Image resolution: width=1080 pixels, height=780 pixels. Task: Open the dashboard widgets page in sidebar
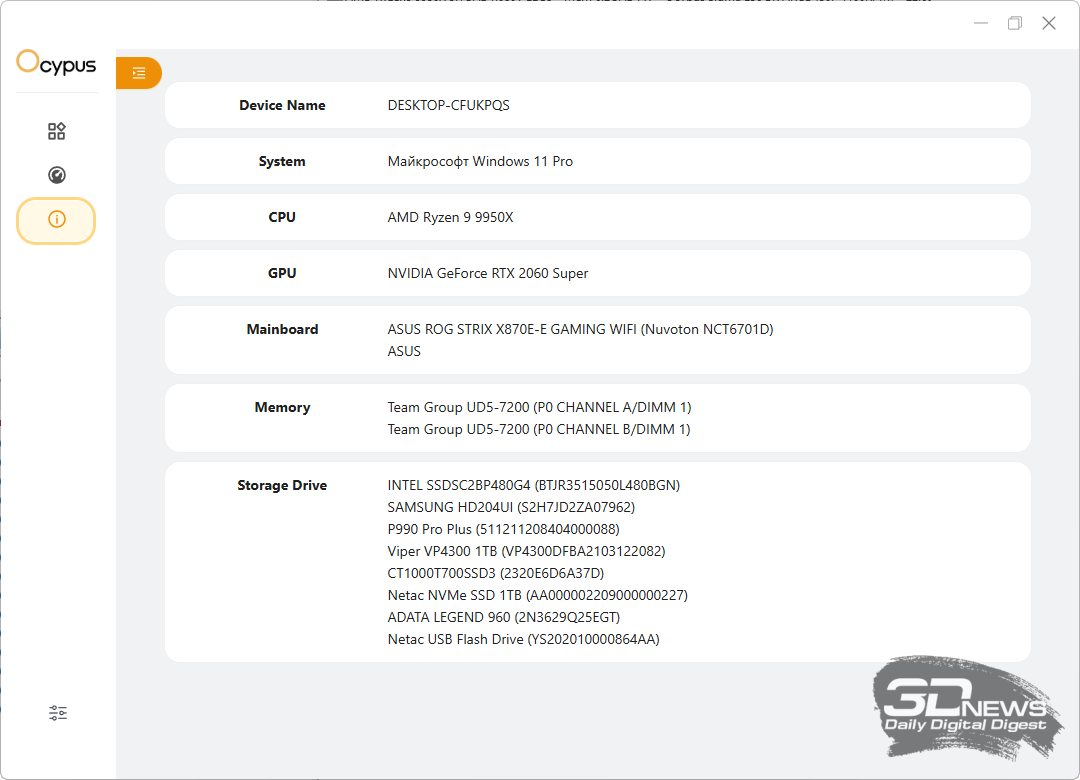[57, 131]
